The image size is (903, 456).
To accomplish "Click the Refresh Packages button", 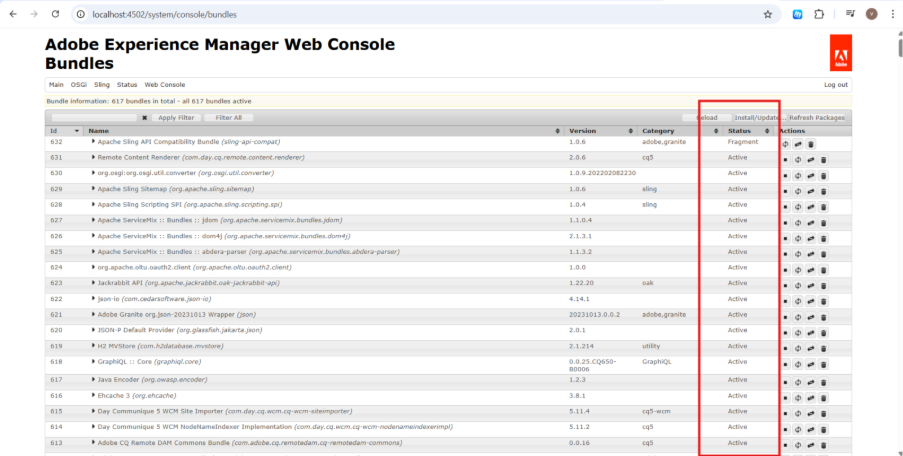I will pyautogui.click(x=817, y=117).
